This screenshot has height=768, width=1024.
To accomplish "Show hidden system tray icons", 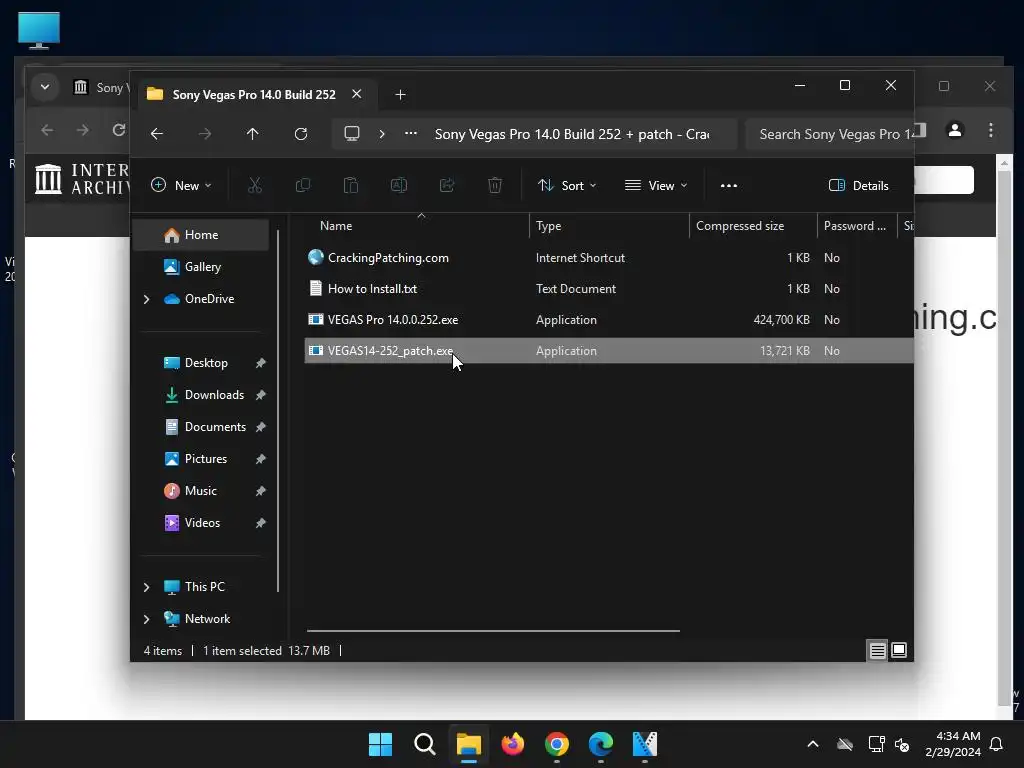I will (x=813, y=744).
